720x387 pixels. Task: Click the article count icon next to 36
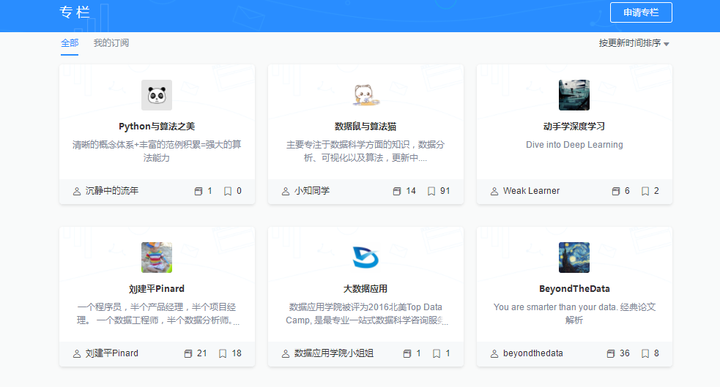[x=610, y=353]
